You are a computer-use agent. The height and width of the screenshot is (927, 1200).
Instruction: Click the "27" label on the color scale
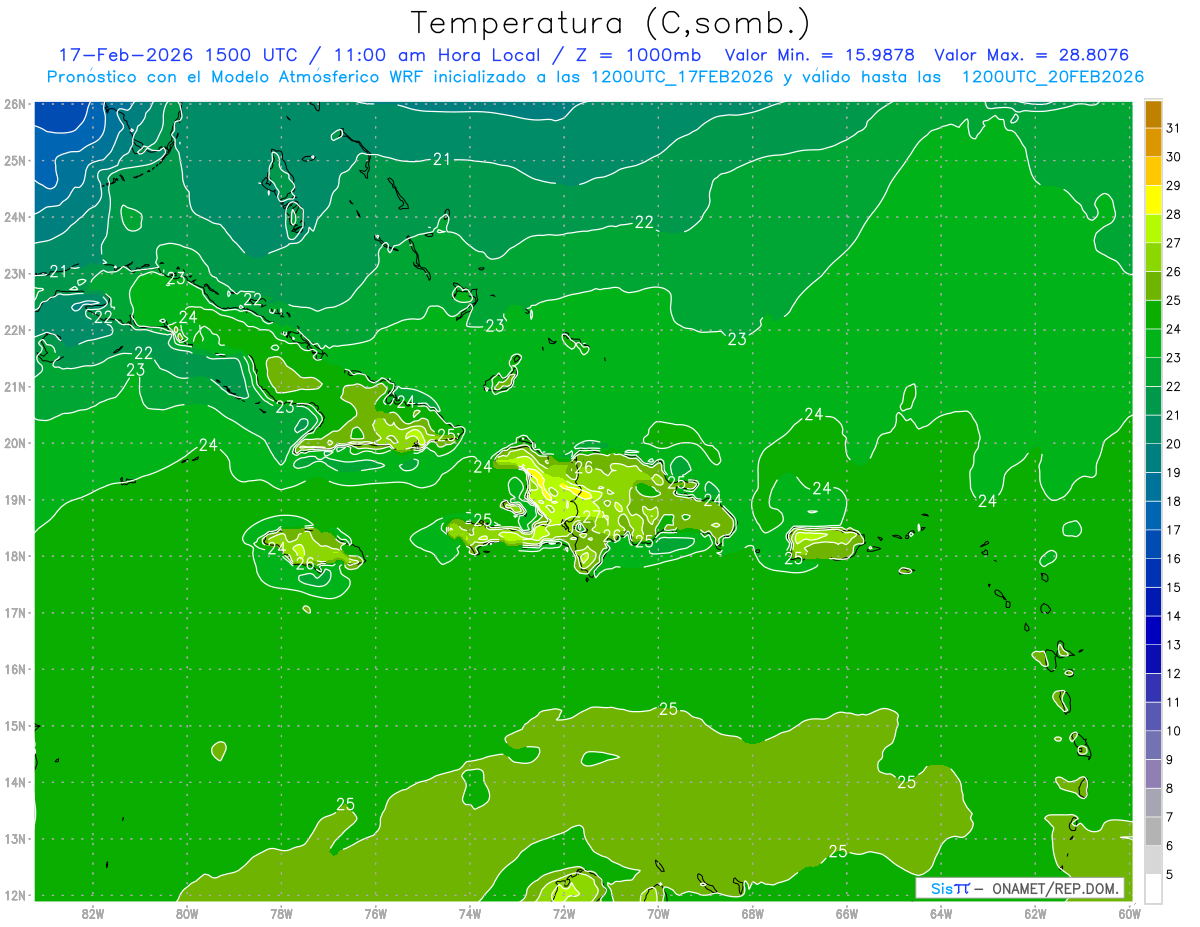(x=1173, y=243)
